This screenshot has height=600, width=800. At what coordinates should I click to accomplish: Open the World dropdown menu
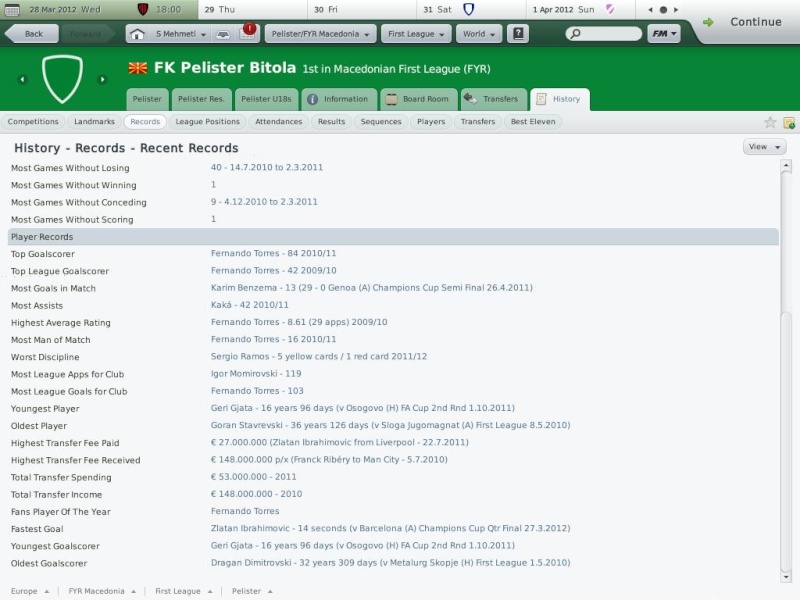pyautogui.click(x=479, y=34)
